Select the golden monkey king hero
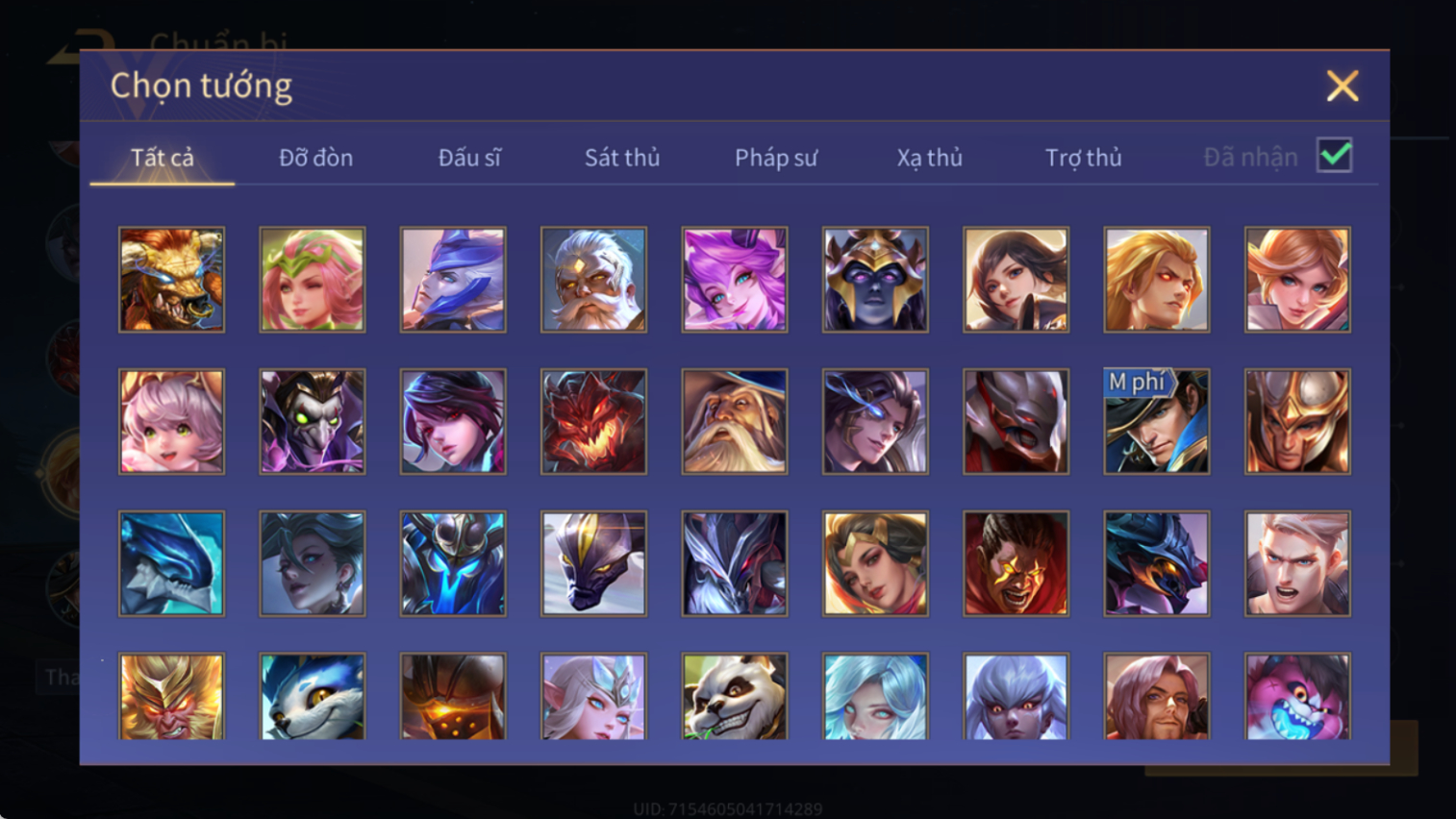Image resolution: width=1456 pixels, height=819 pixels. click(171, 697)
